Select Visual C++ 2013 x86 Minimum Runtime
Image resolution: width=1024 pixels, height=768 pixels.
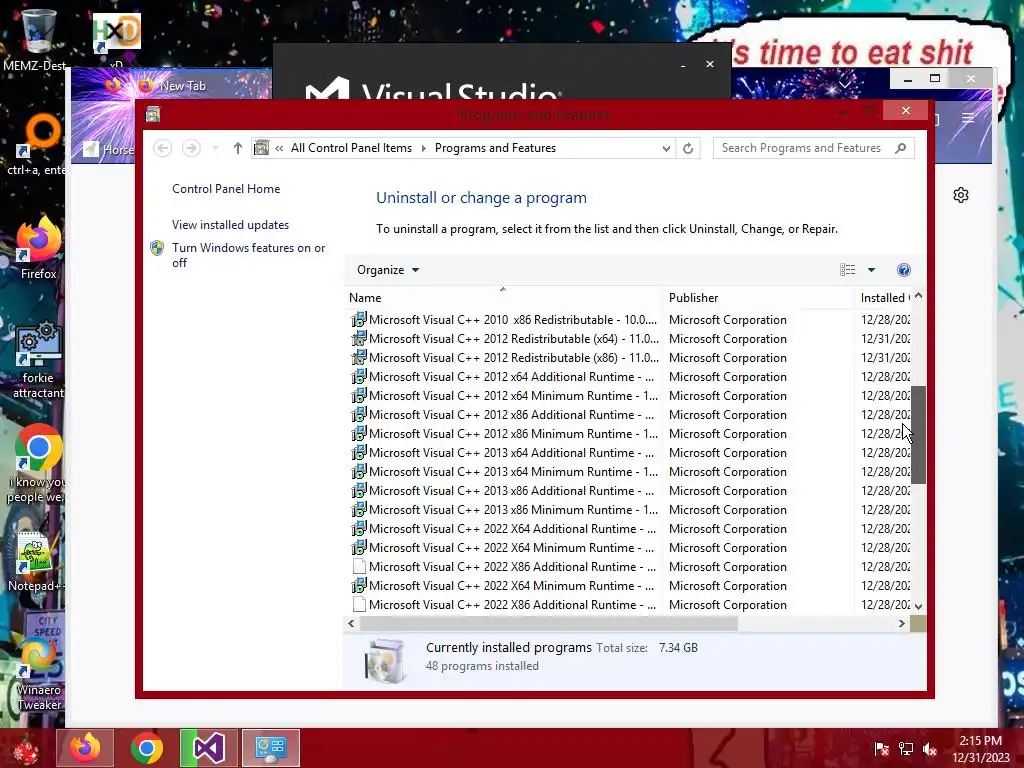pyautogui.click(x=629, y=509)
